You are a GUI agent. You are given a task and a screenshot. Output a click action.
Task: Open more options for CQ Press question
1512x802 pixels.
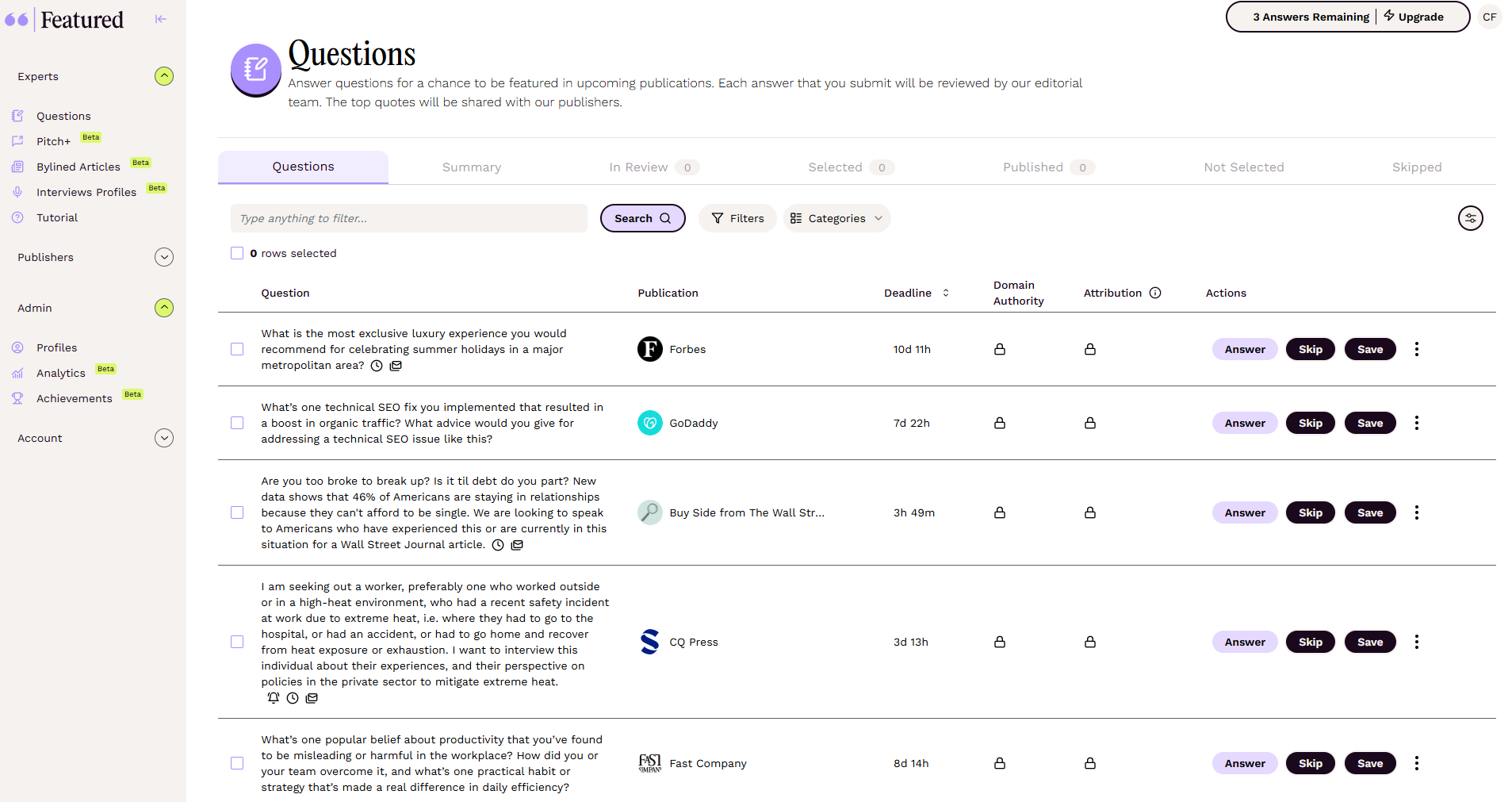point(1417,642)
